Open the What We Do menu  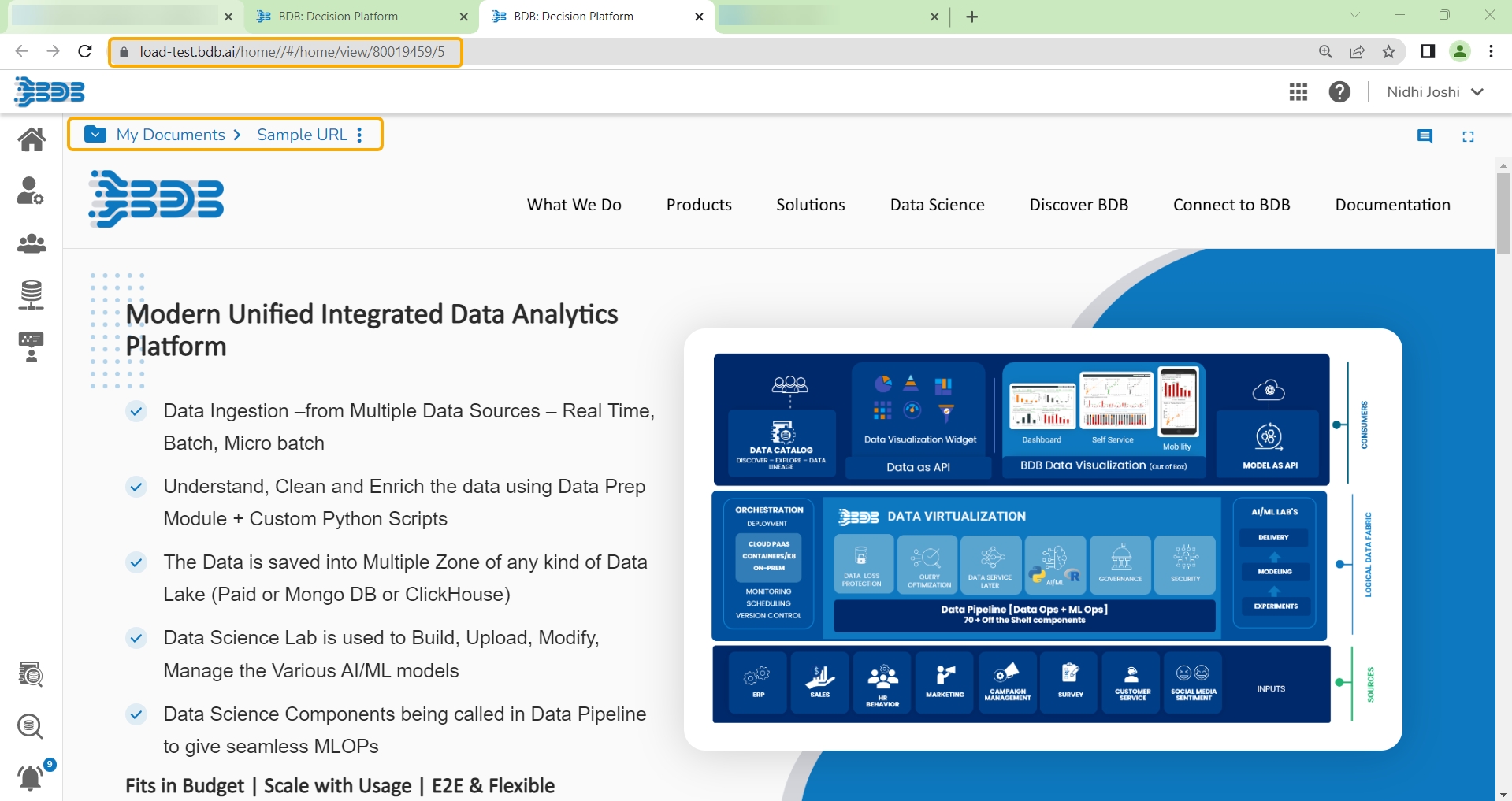[574, 205]
